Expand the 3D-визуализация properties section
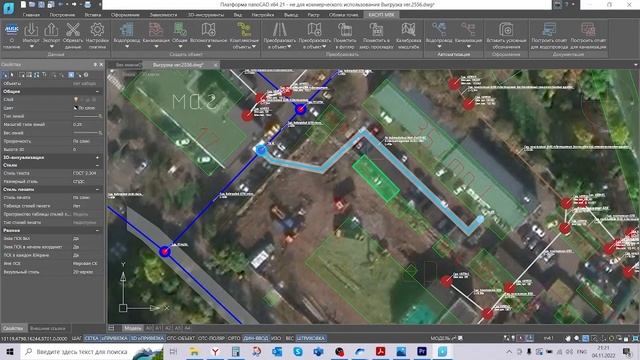This screenshot has width=640, height=360. point(97,157)
